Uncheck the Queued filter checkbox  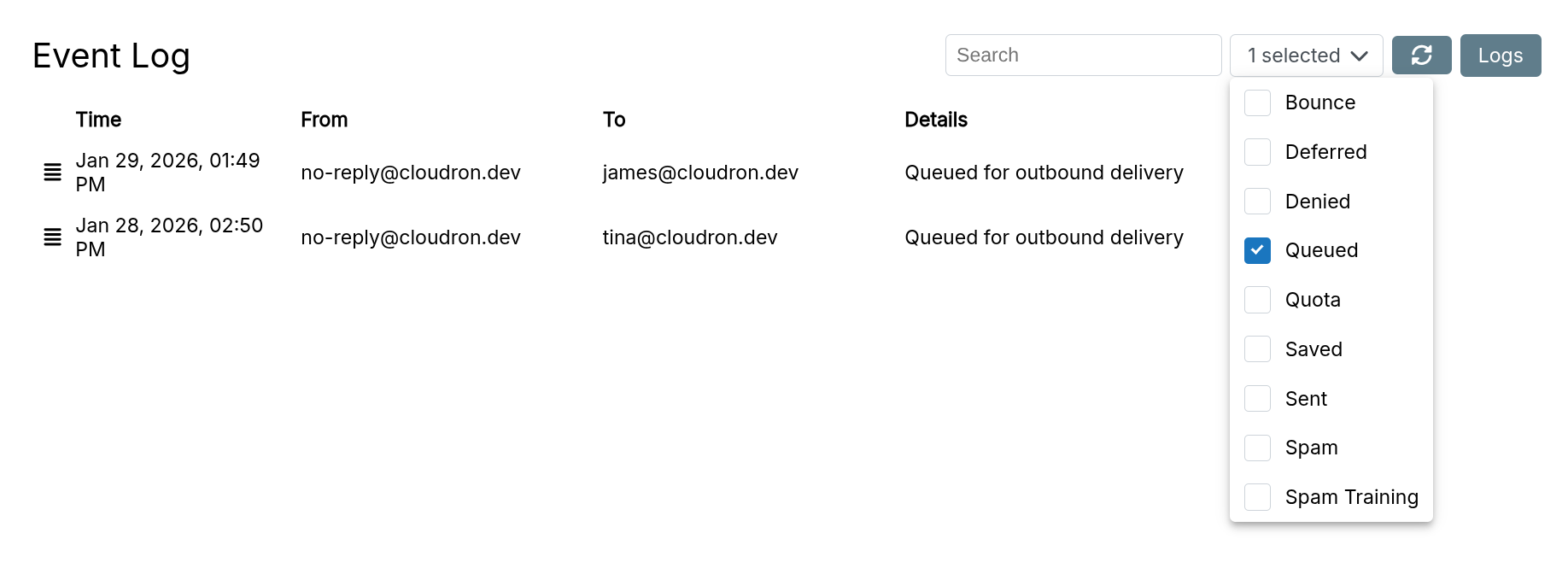1257,250
